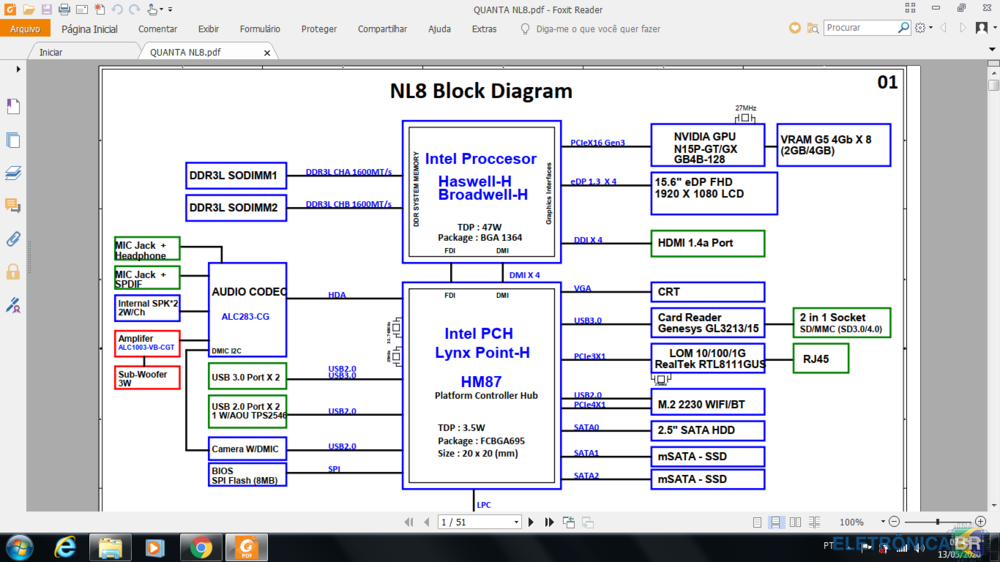
Task: Open the Comments panel in the left sidebar
Action: click(x=13, y=206)
